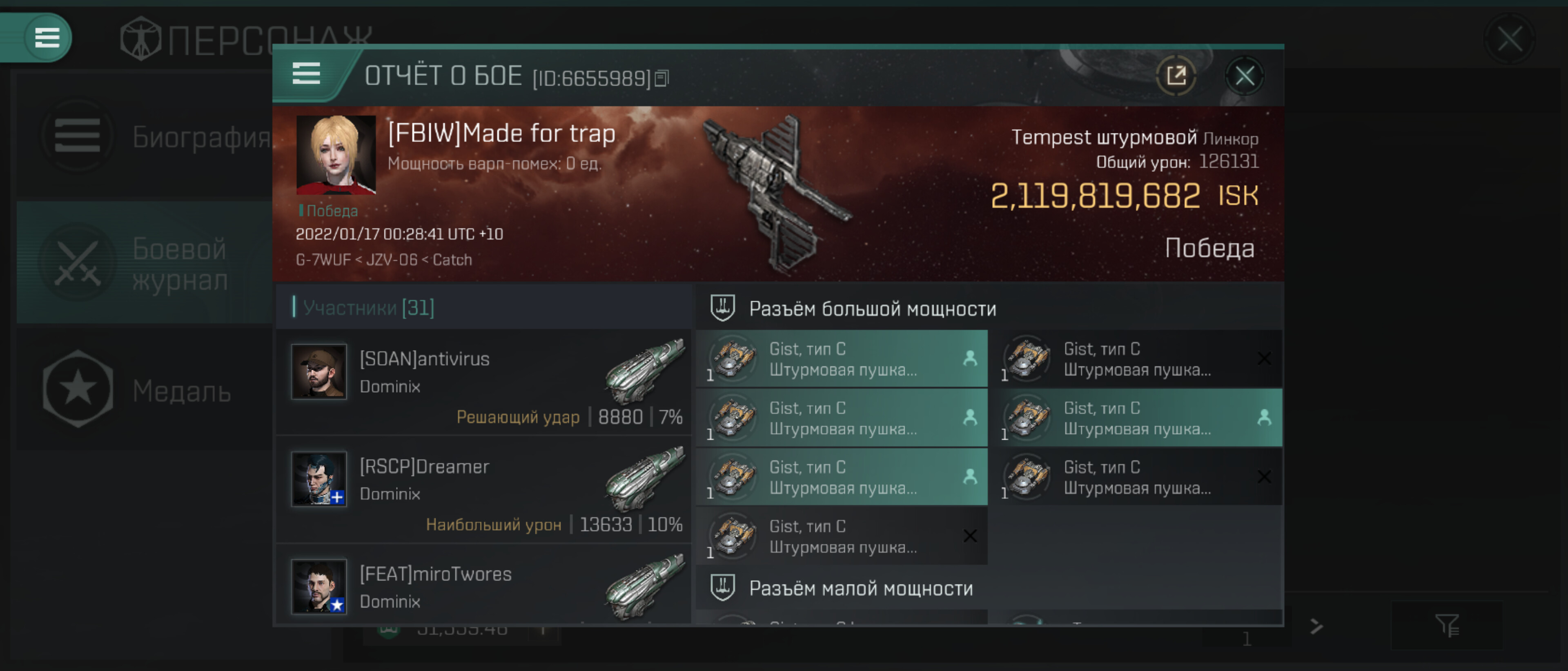Copy the battle report ID

point(662,78)
